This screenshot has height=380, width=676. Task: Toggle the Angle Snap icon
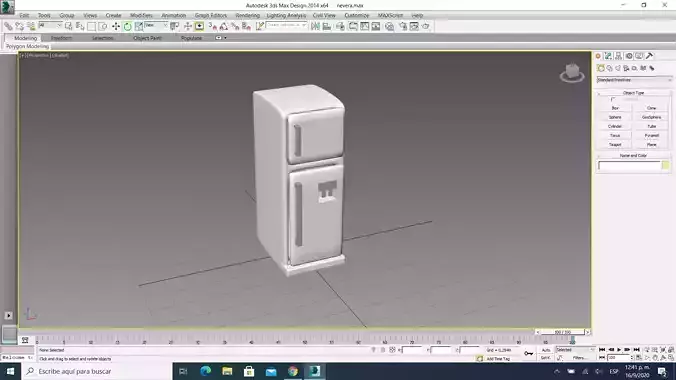tap(224, 26)
